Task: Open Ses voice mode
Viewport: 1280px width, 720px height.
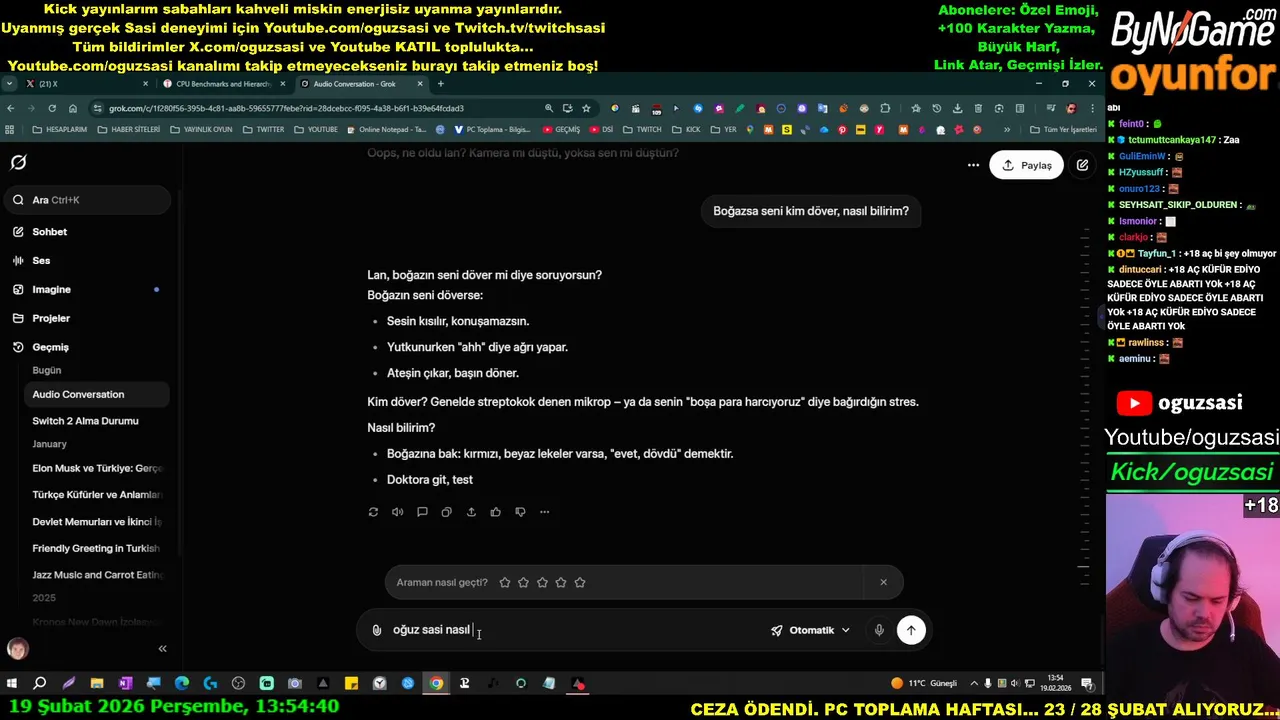Action: pos(41,261)
